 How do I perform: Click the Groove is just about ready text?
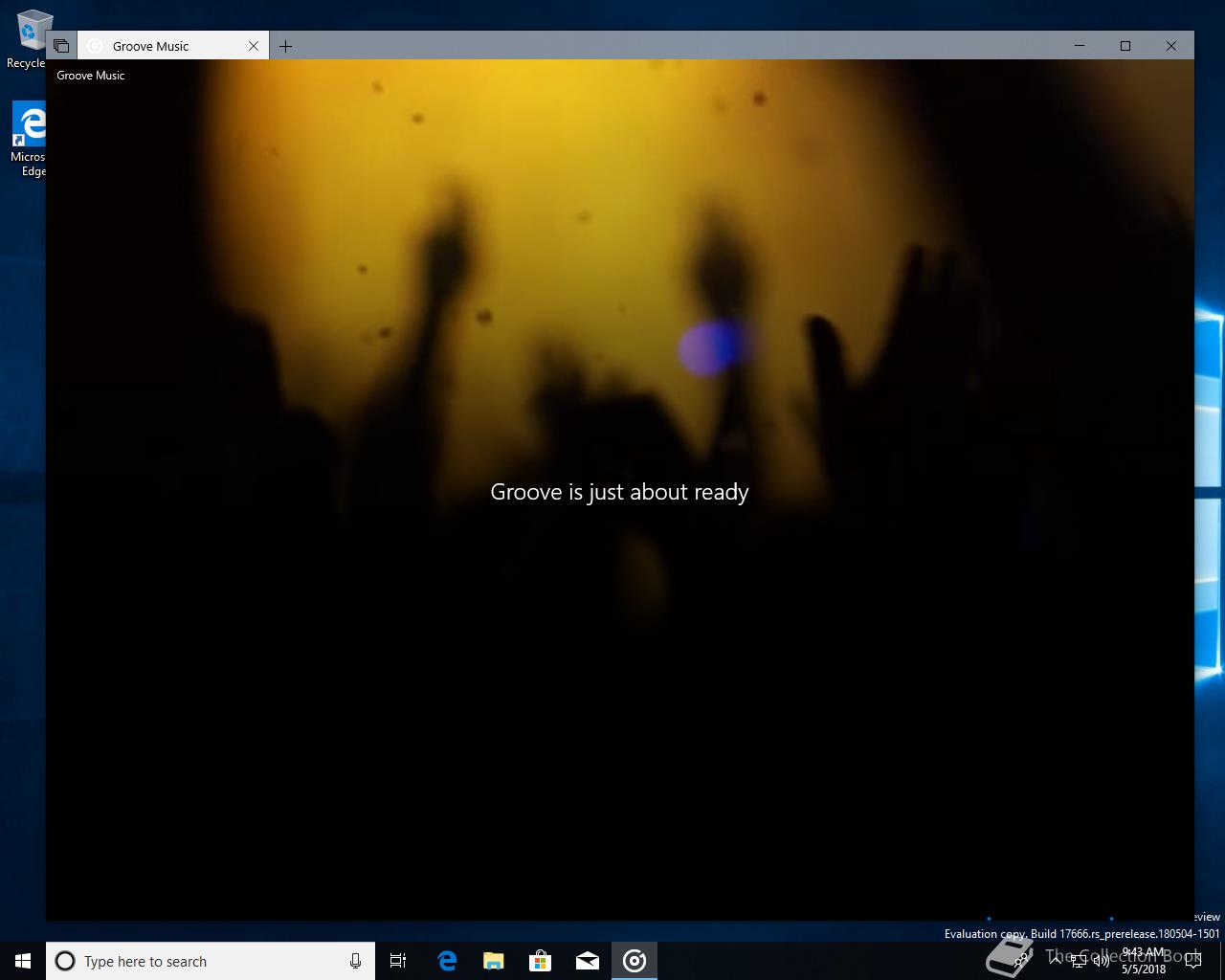pyautogui.click(x=619, y=492)
